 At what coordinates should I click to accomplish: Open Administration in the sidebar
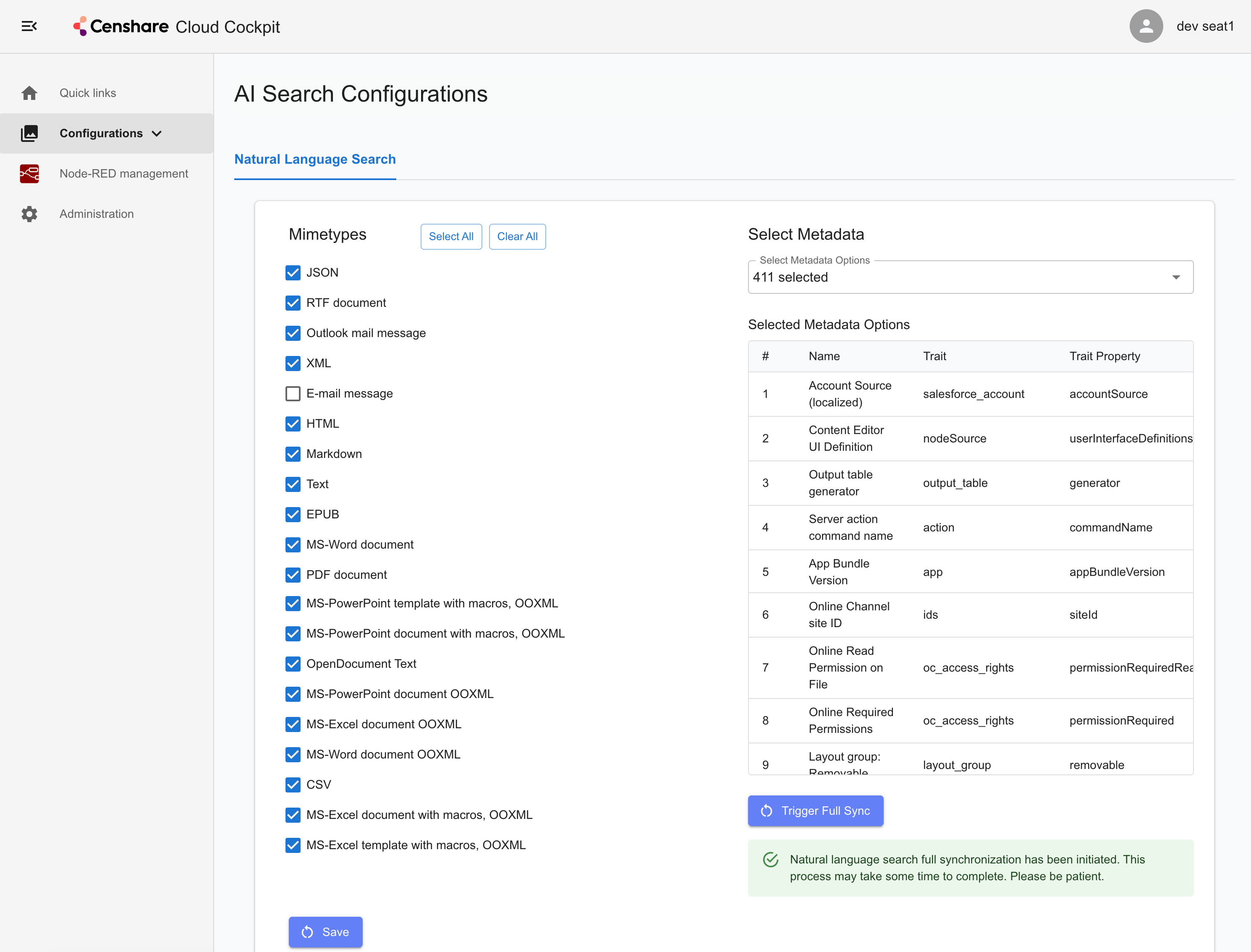tap(97, 214)
